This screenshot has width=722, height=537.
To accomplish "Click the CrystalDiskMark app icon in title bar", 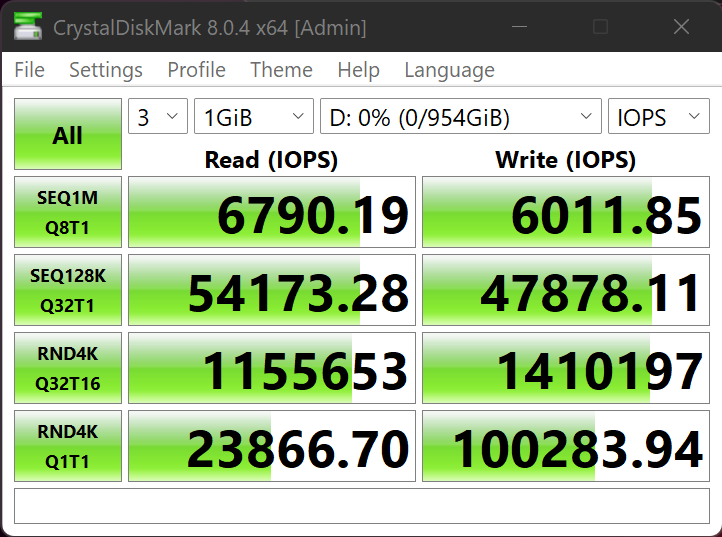I will click(x=28, y=27).
